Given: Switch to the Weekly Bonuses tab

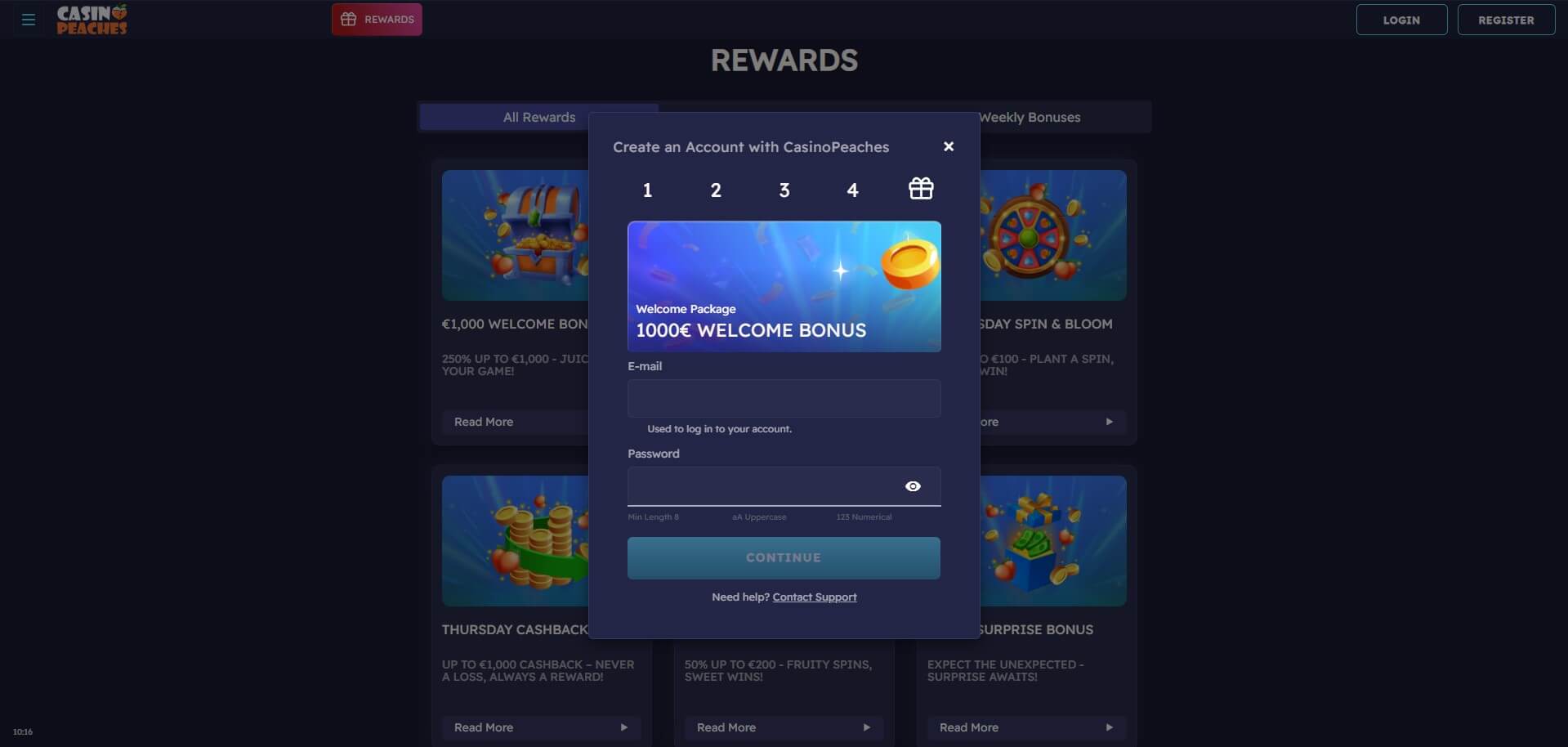Looking at the screenshot, I should point(1030,117).
